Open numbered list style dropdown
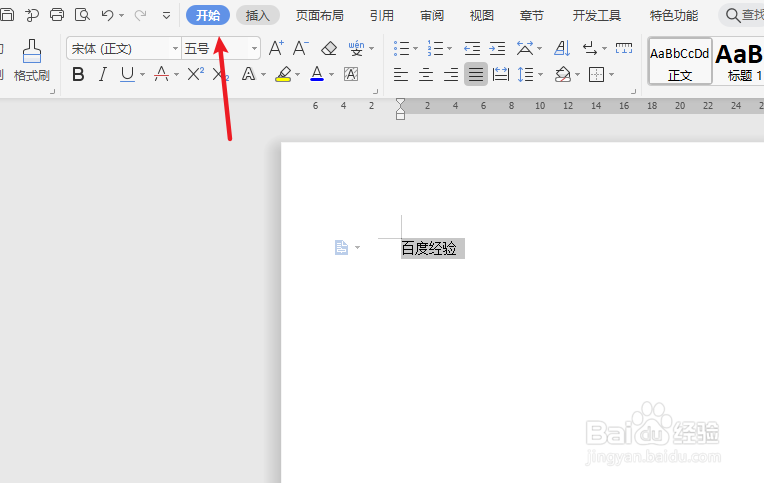This screenshot has width=764, height=483. (x=449, y=49)
